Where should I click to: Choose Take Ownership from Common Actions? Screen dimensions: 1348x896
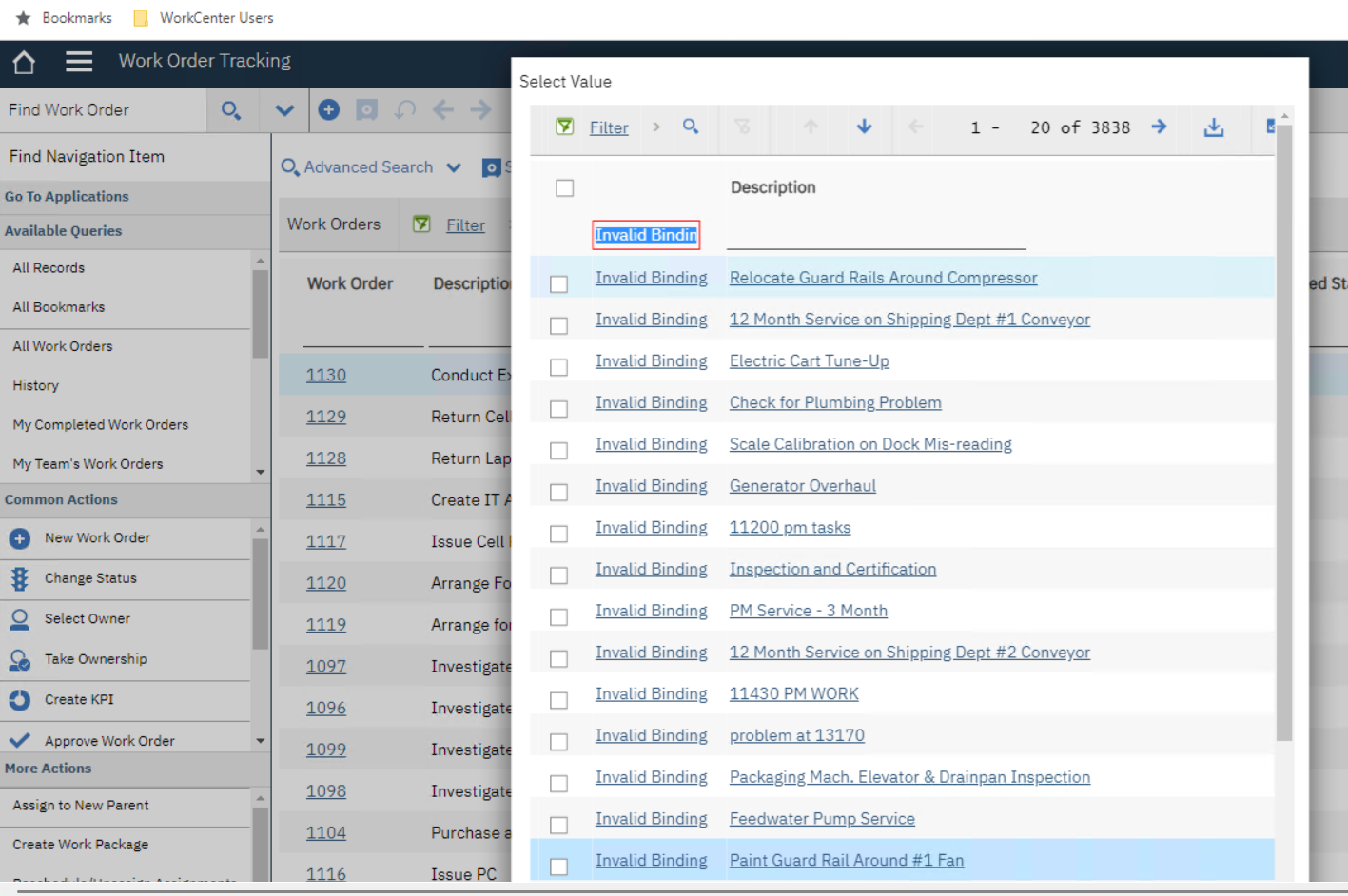pos(95,659)
